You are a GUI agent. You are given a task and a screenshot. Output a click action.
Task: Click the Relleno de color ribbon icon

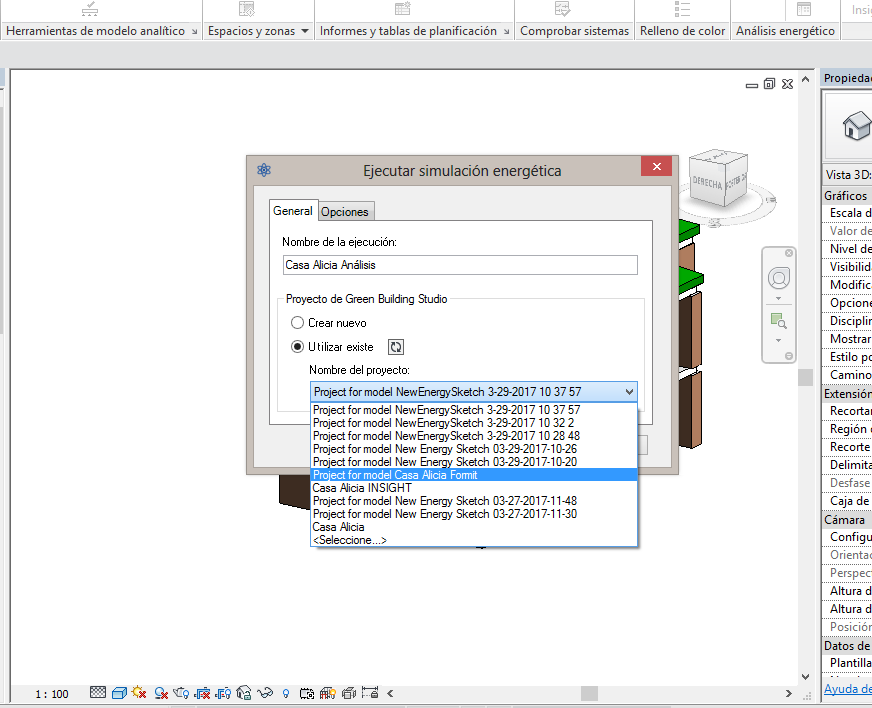(x=682, y=8)
